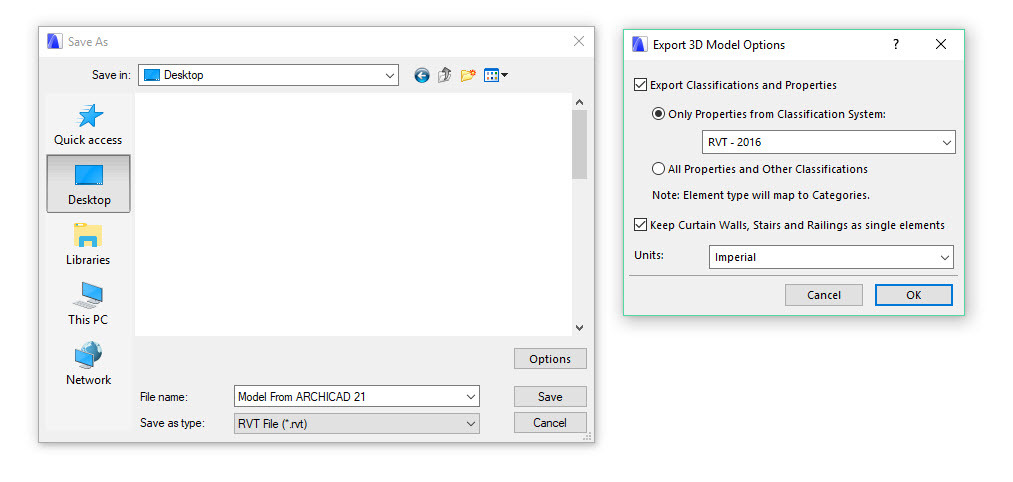Expand the RVT - 2016 classification dropdown
This screenshot has height=482, width=1013.
point(829,142)
